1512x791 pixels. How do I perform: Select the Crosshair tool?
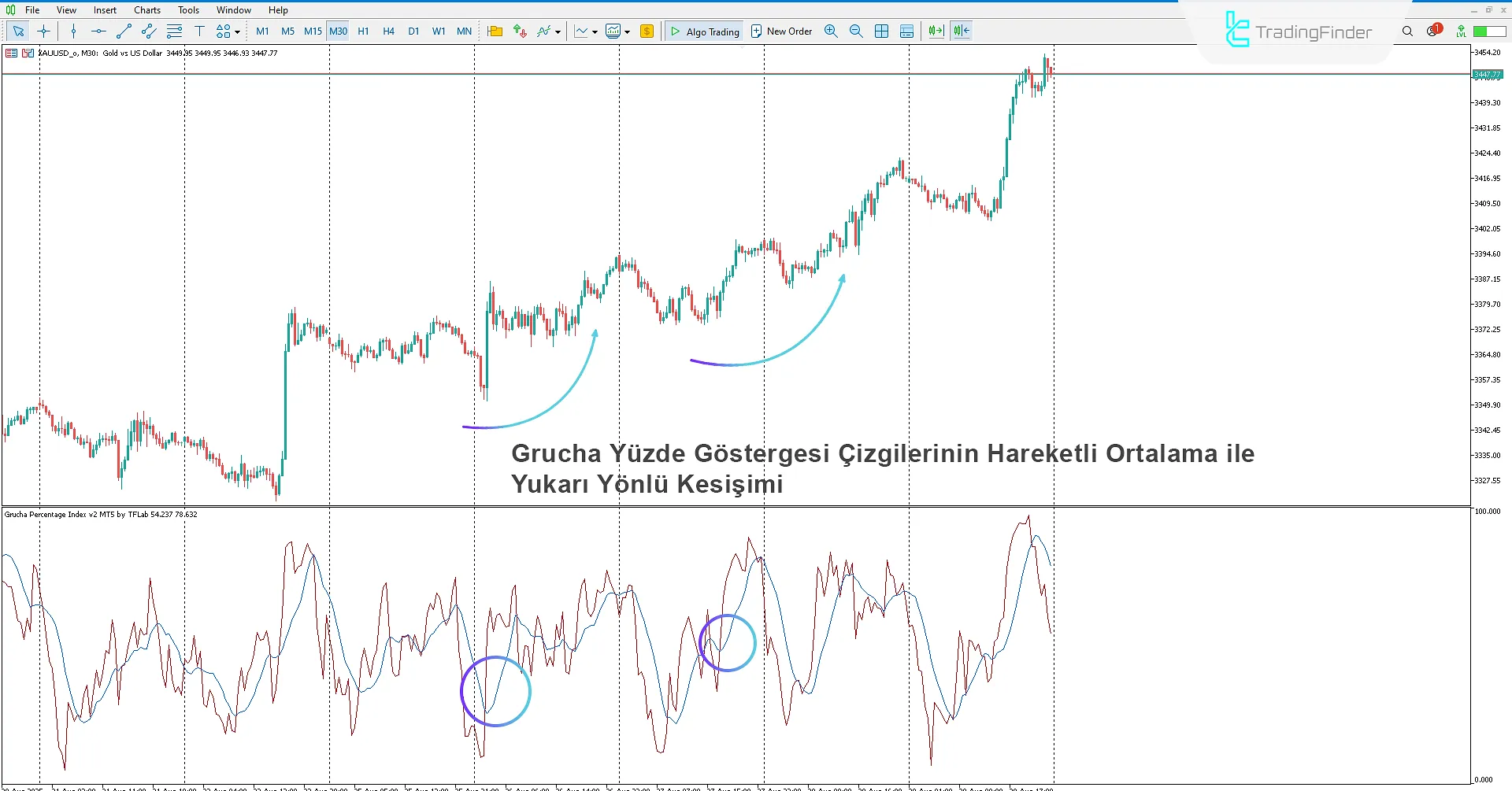[x=43, y=31]
